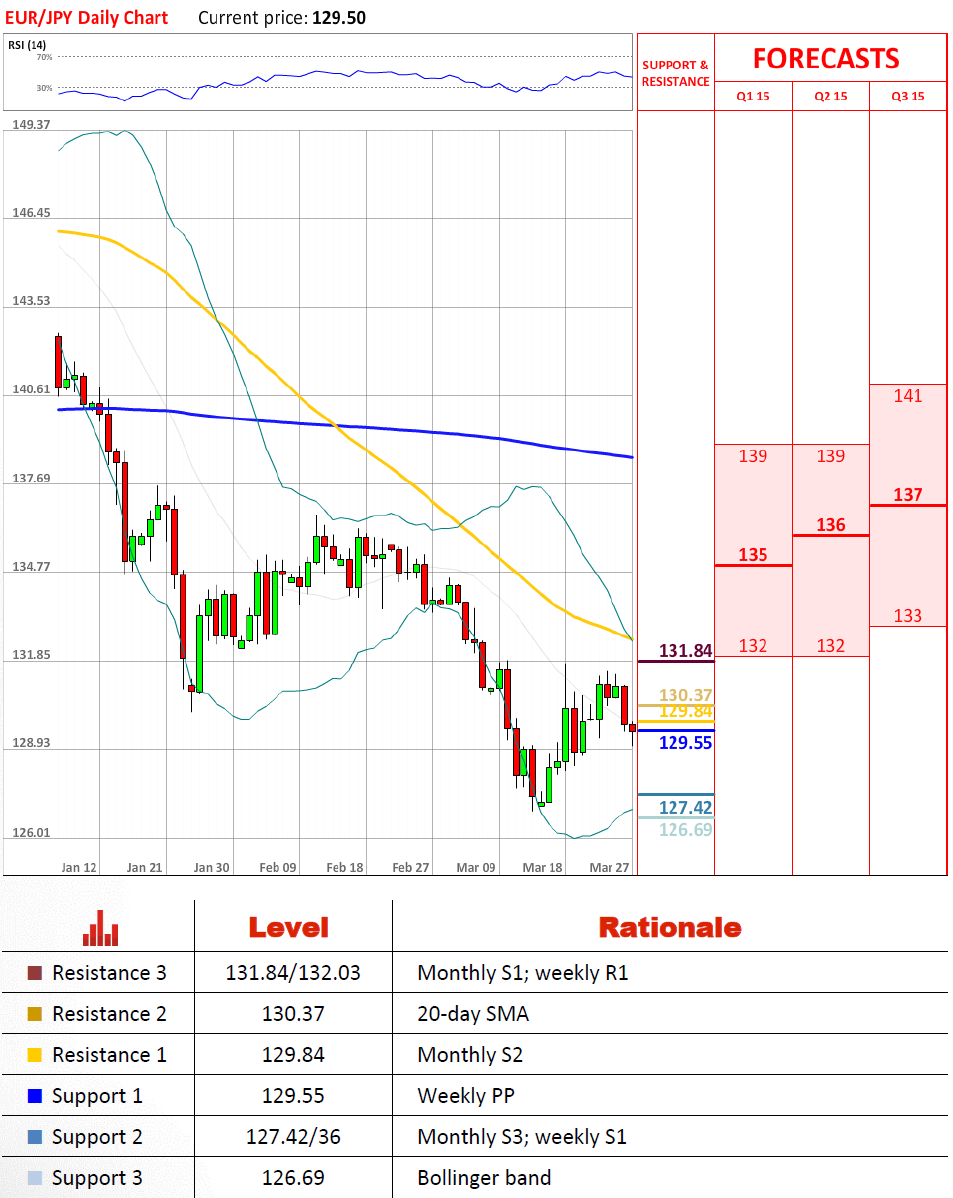This screenshot has width=953, height=1198.
Task: Click the Resistance 2 row label
Action: [x=109, y=1014]
